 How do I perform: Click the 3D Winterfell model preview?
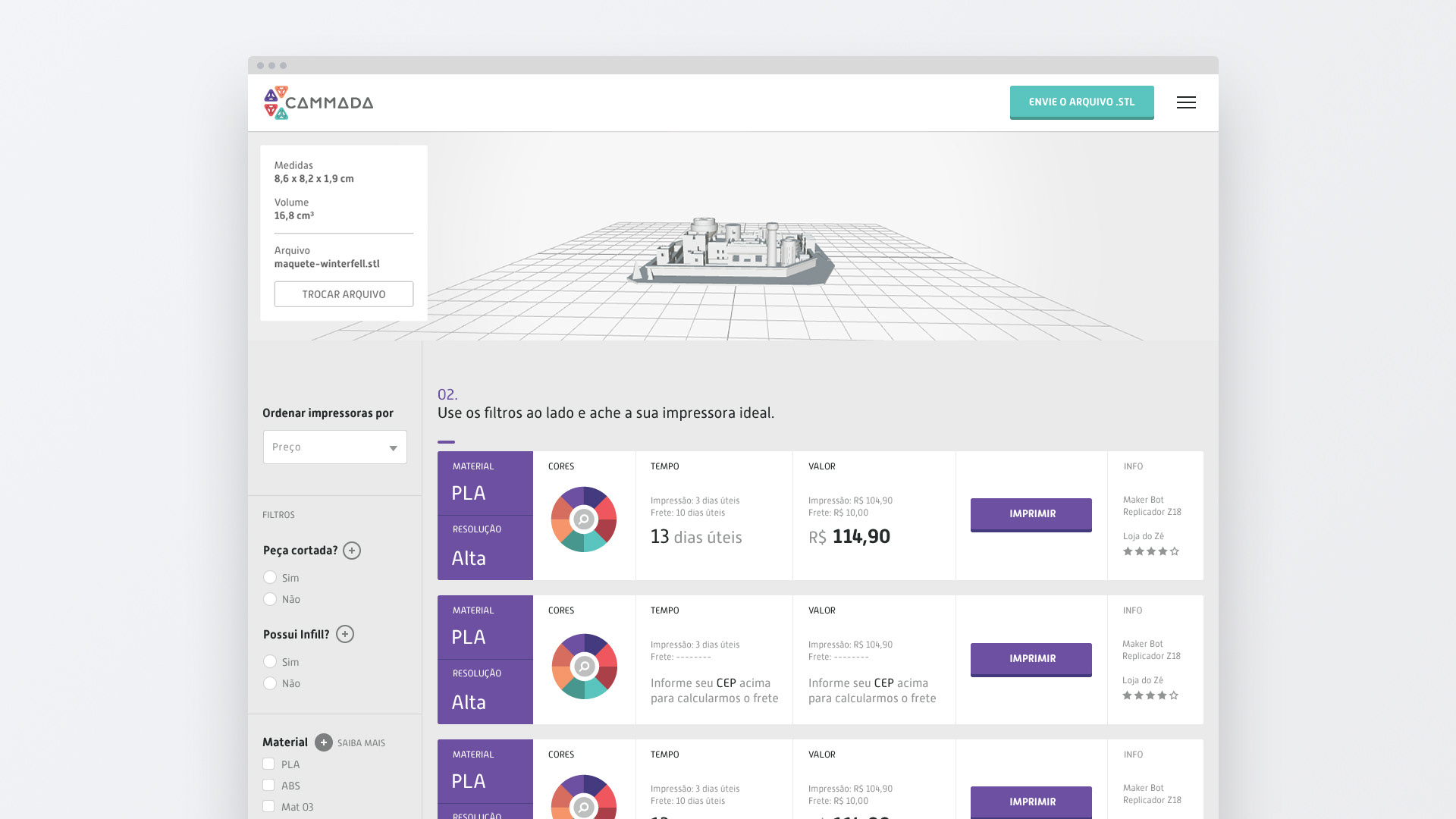732,252
